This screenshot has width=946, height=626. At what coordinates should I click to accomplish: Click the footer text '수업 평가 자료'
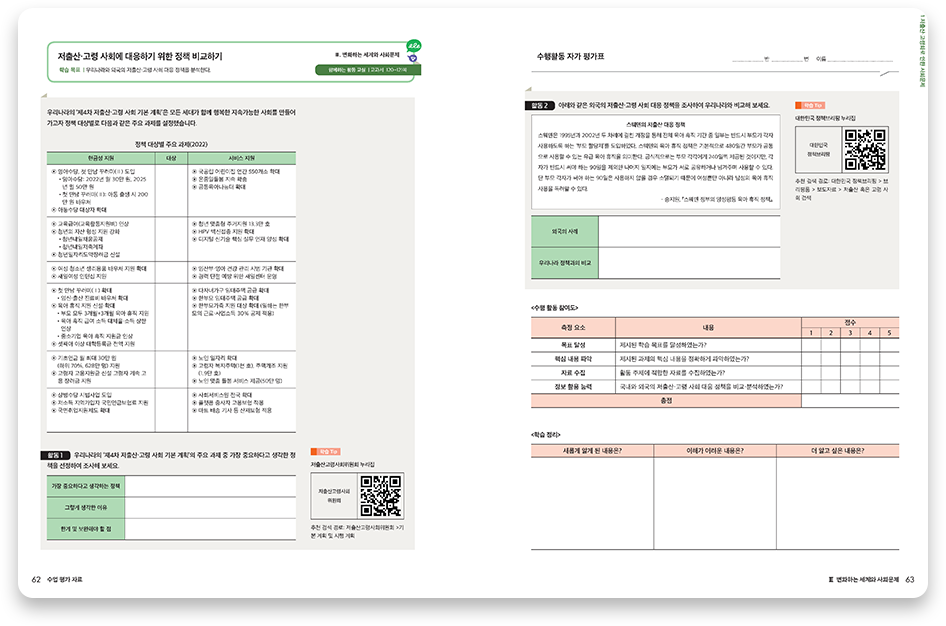point(65,580)
